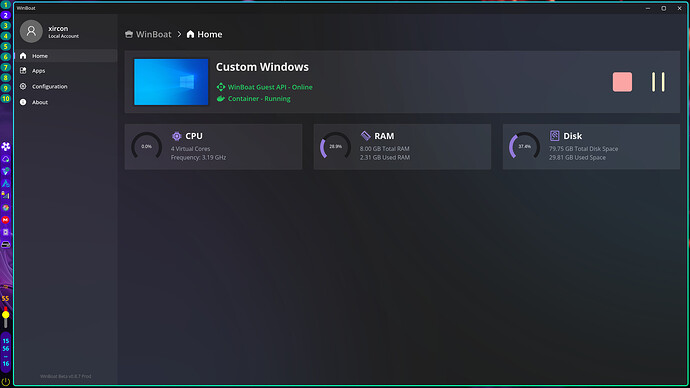The width and height of the screenshot is (690, 388).
Task: Click Home in the breadcrumb
Action: tap(209, 34)
